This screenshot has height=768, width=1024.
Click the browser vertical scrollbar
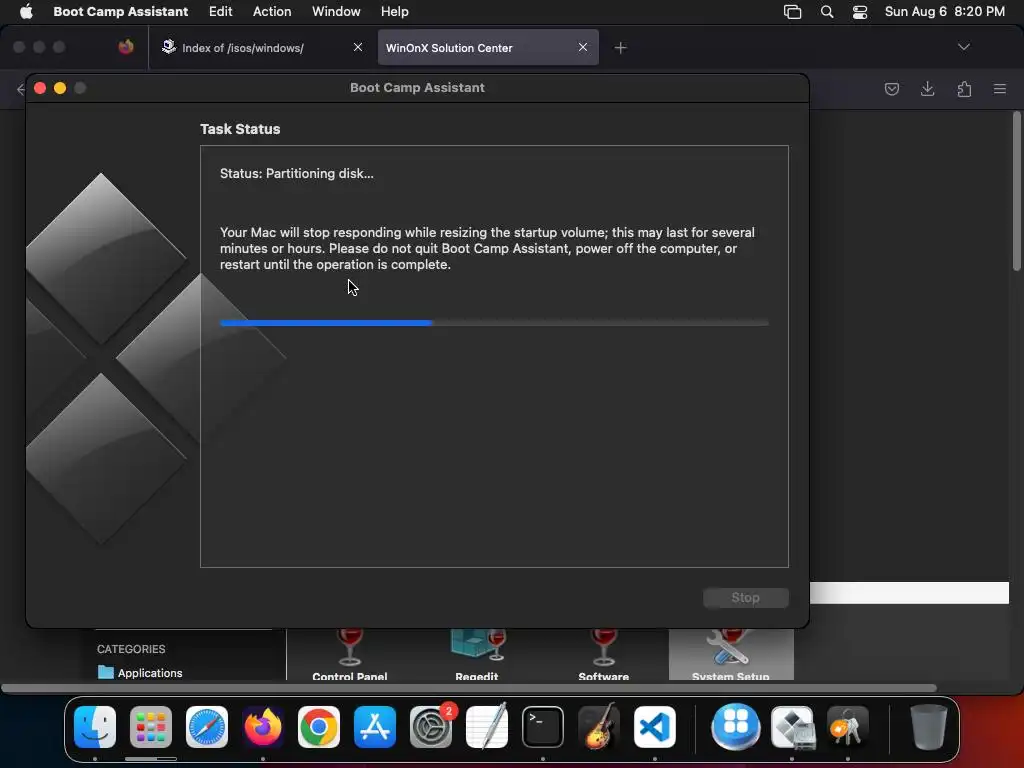(x=1017, y=191)
